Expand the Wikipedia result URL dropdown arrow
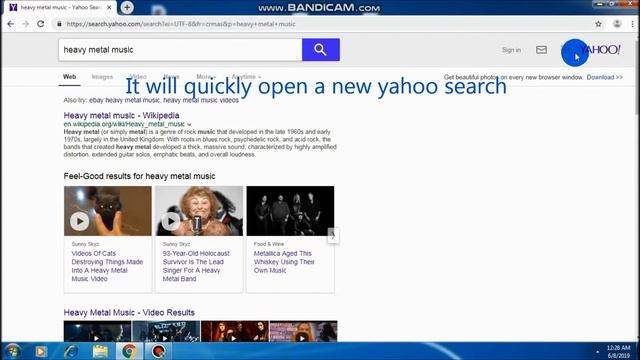The width and height of the screenshot is (640, 360). (189, 124)
